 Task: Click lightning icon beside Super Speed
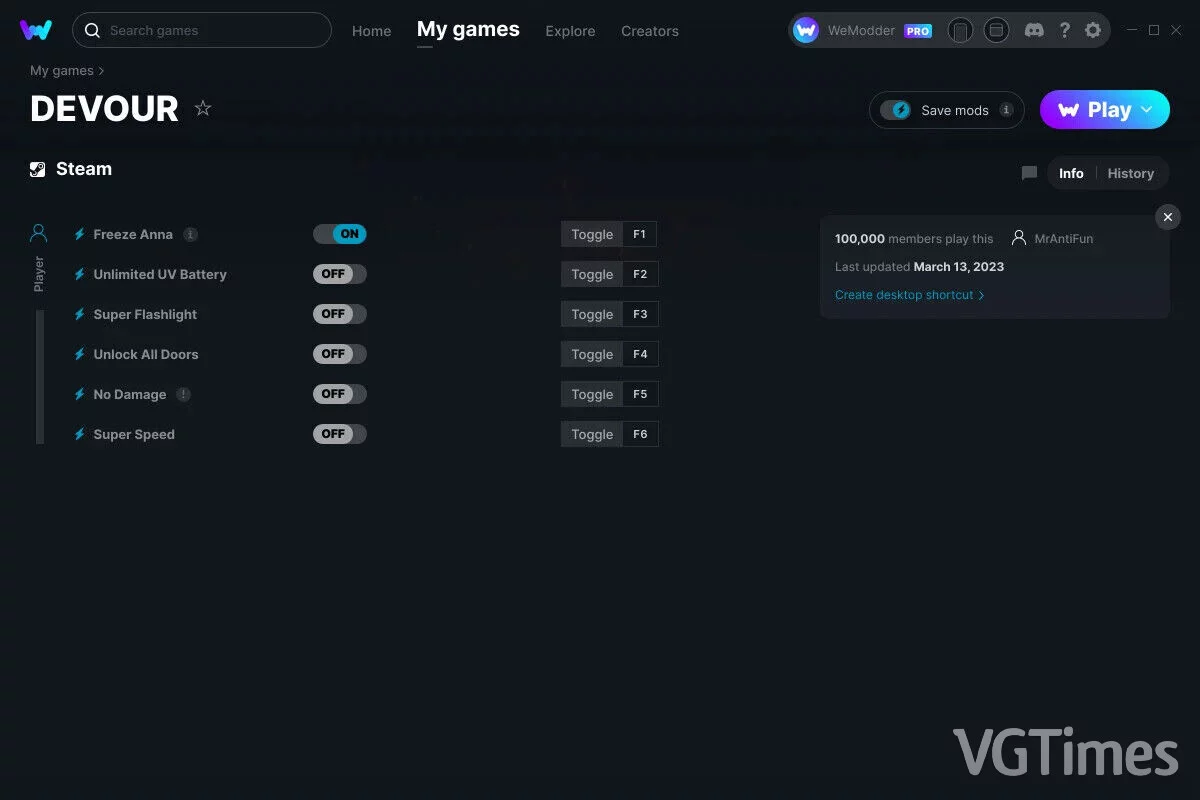click(80, 434)
